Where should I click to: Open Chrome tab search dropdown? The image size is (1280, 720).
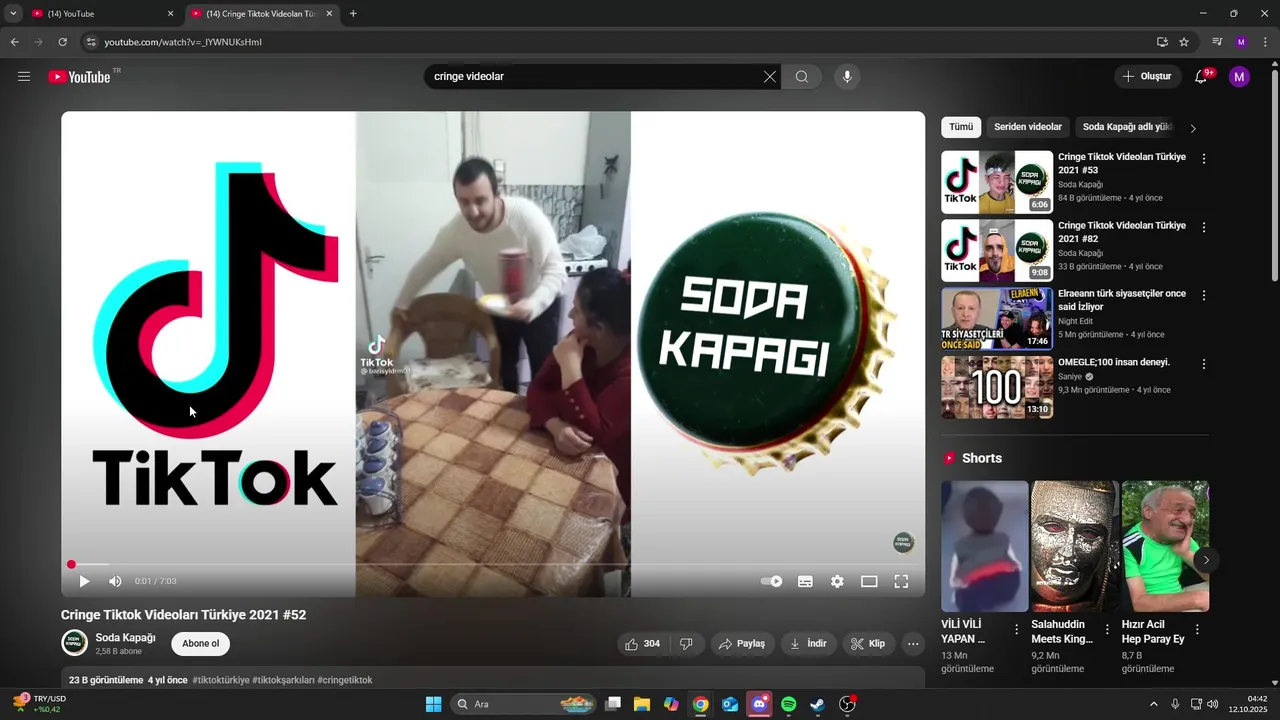13,14
